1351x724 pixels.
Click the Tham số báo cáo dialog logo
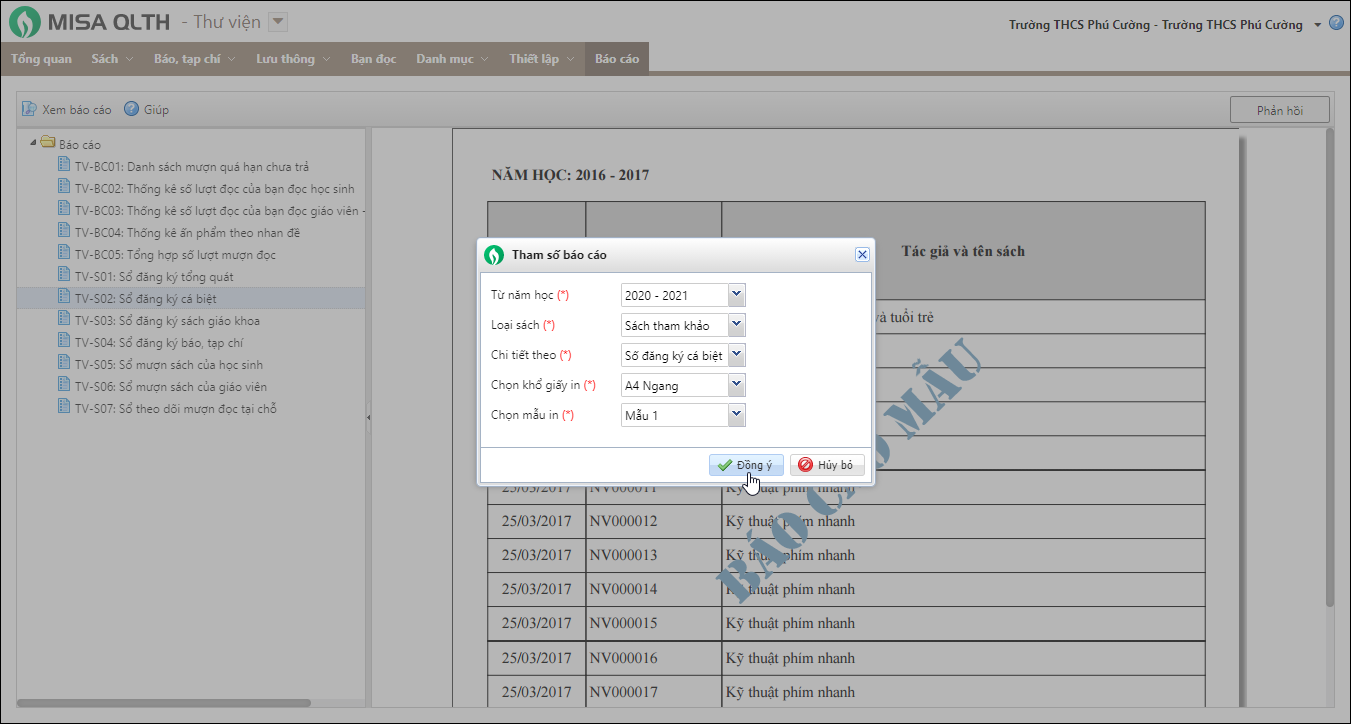click(x=494, y=255)
